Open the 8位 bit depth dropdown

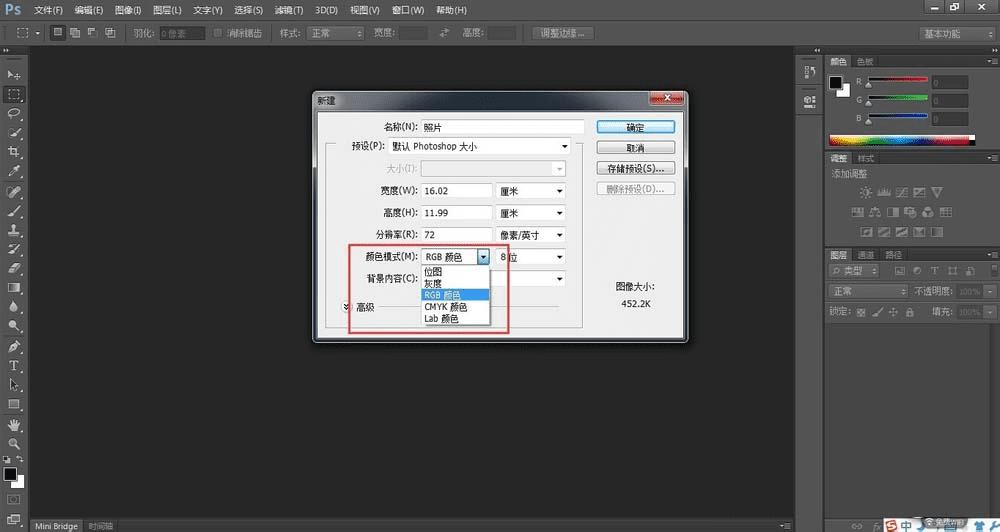coord(531,257)
